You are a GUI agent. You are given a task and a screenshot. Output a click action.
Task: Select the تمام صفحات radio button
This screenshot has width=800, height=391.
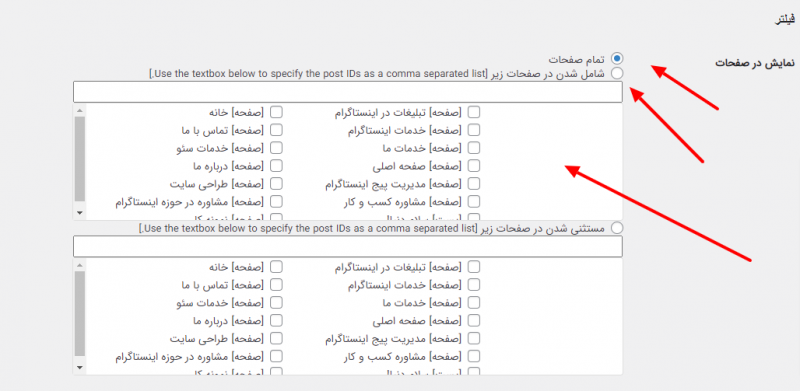(x=617, y=58)
